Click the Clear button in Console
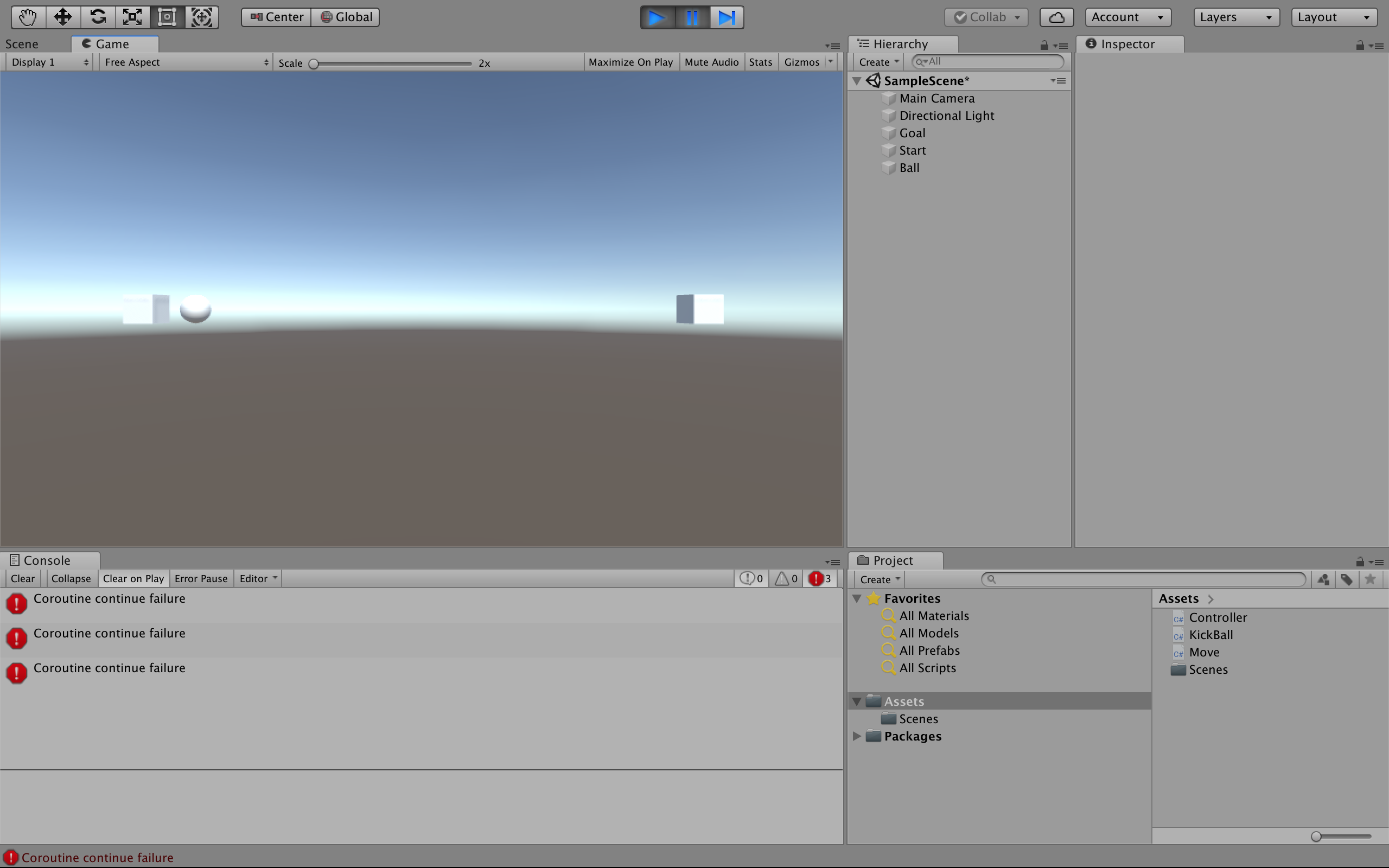1389x868 pixels. (22, 578)
